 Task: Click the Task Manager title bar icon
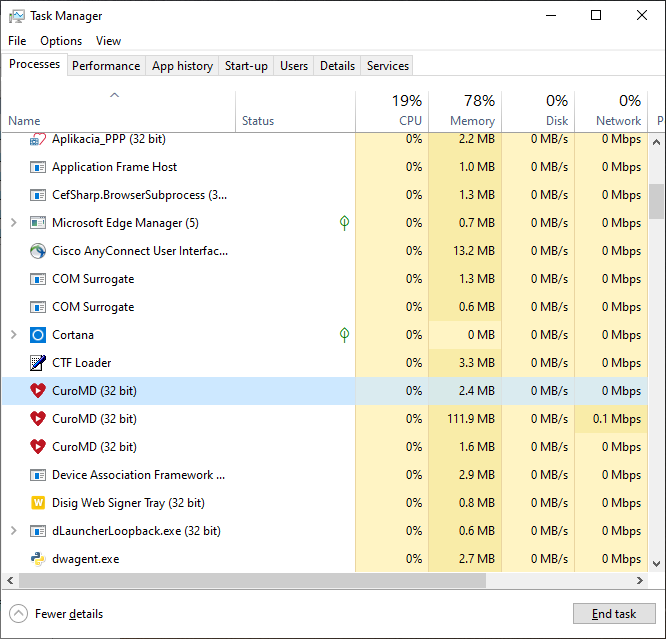[17, 16]
